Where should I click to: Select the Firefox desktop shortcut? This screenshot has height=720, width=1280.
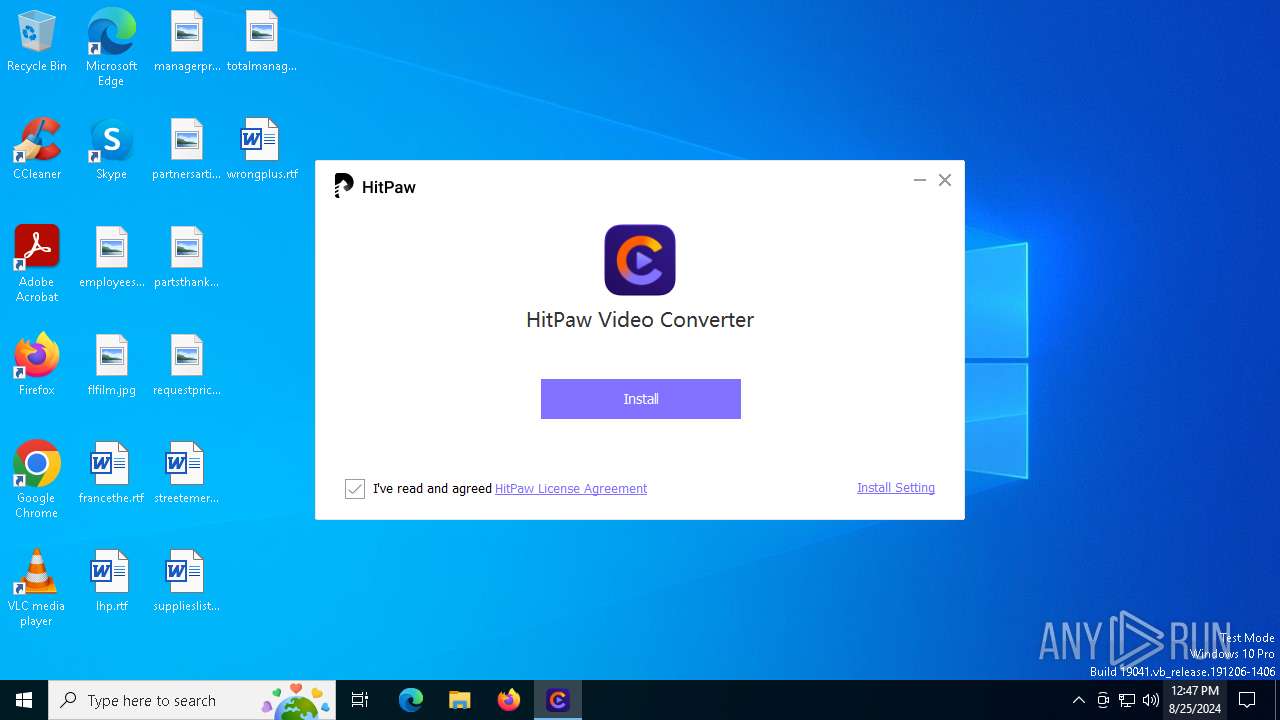pos(37,366)
